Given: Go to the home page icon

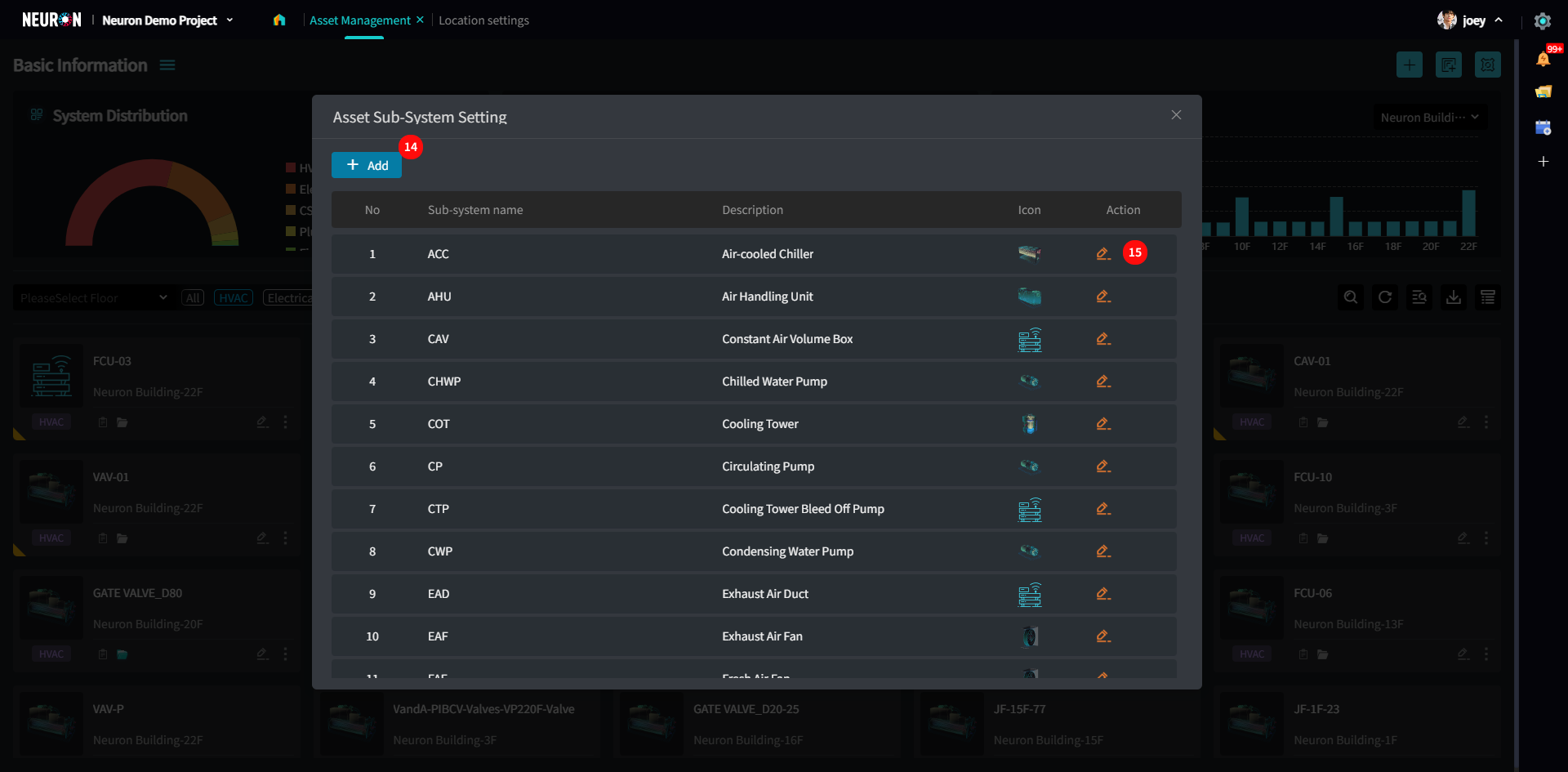Looking at the screenshot, I should [279, 20].
